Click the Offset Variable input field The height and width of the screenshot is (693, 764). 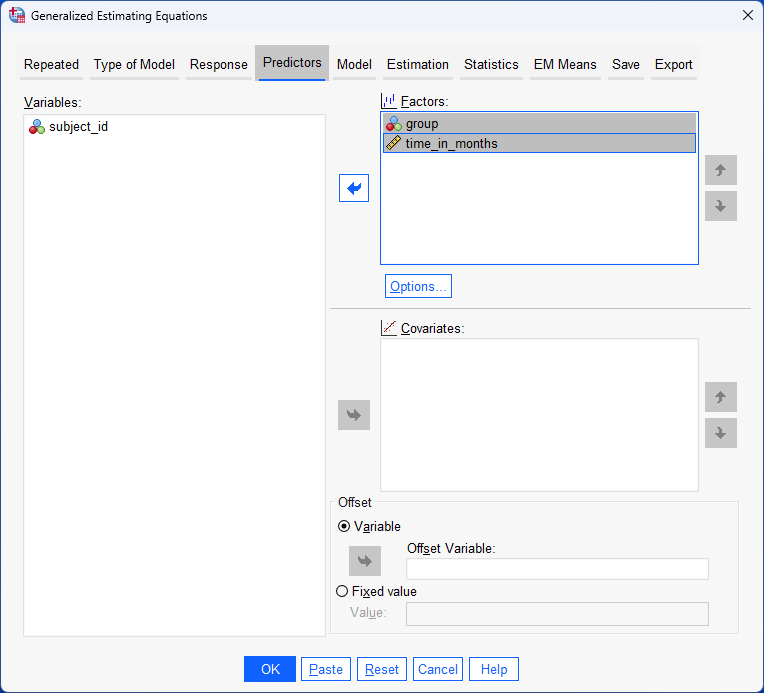(557, 569)
